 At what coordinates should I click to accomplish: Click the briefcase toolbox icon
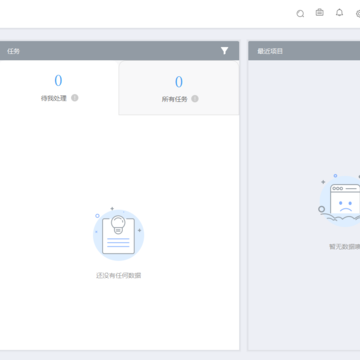(320, 12)
